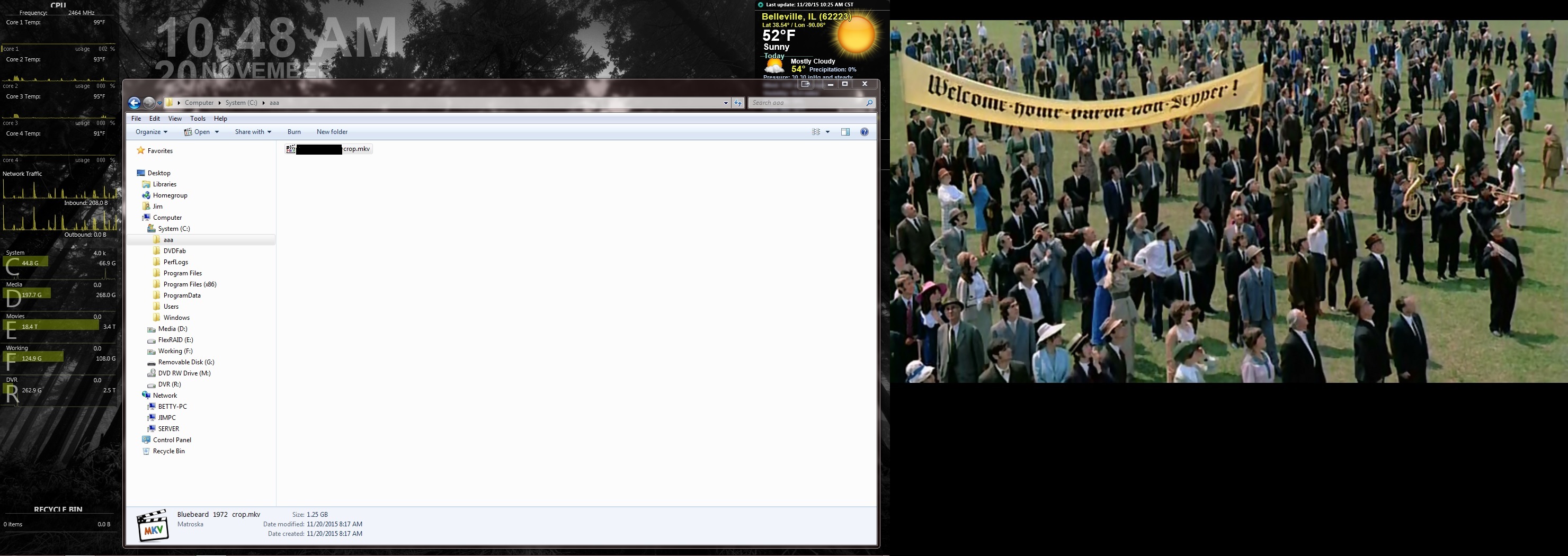Click the Open toolbar button
The image size is (1568, 556).
tap(198, 132)
